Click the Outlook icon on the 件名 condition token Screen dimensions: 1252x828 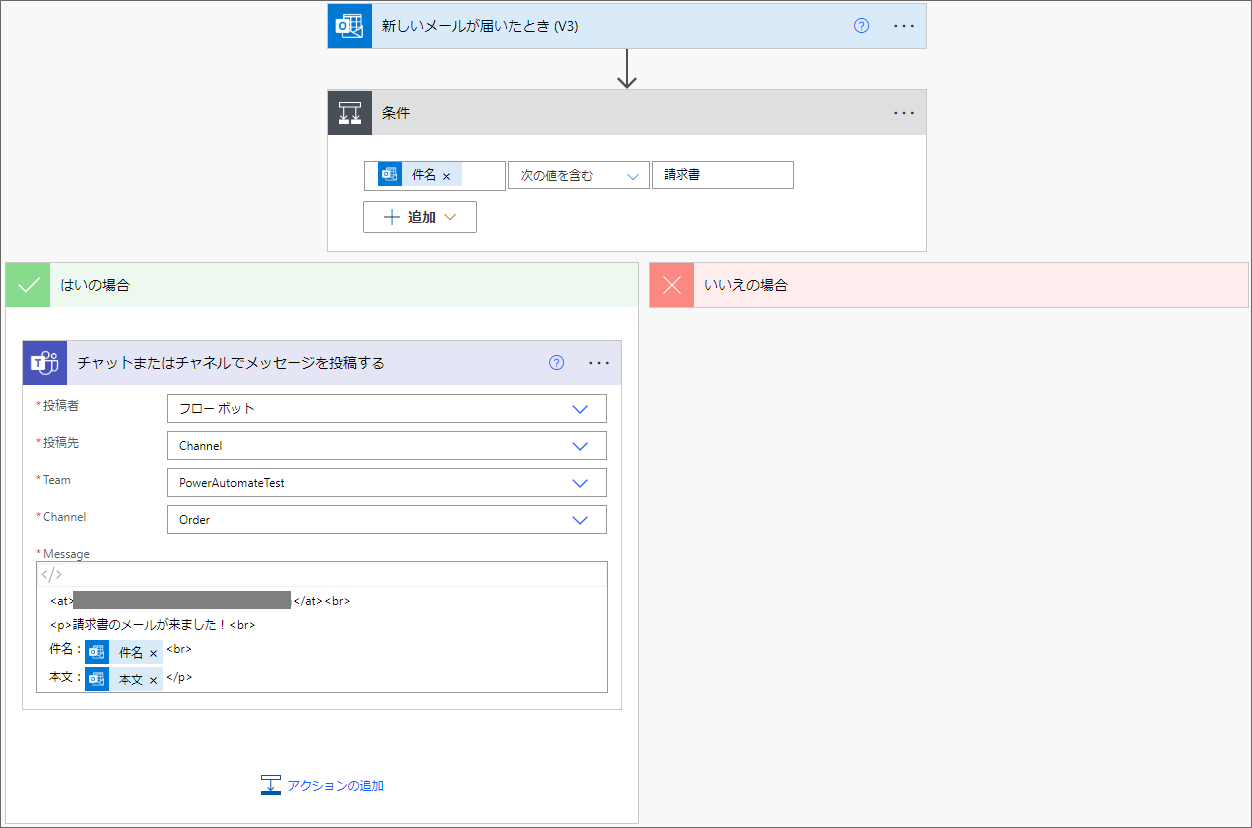tap(389, 174)
